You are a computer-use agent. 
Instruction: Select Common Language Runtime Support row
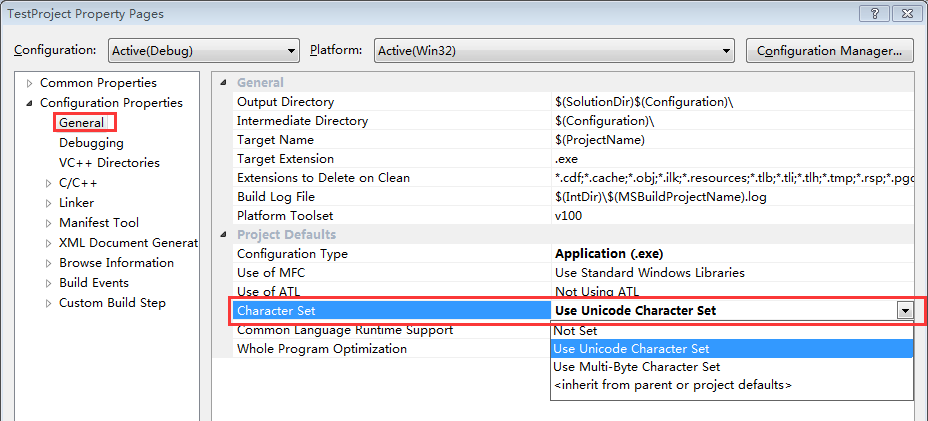[391, 330]
